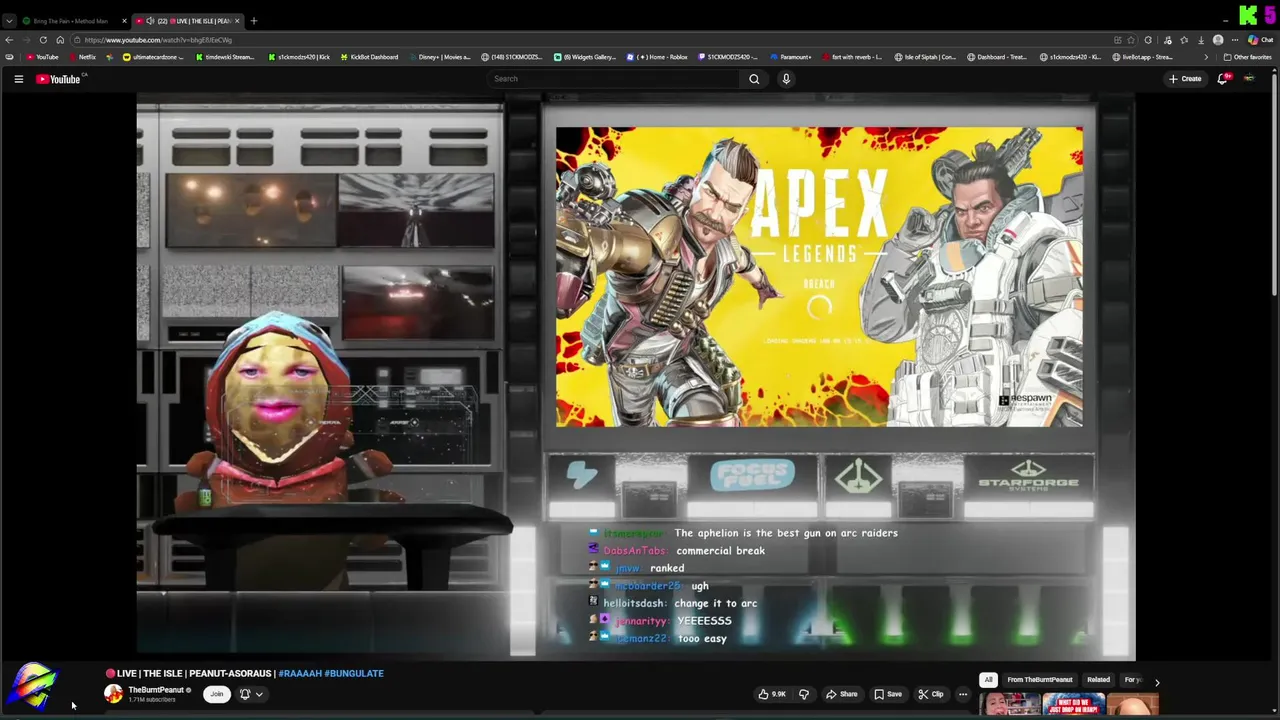
Task: Open the Isle of Siptah bookmark
Action: tap(925, 57)
